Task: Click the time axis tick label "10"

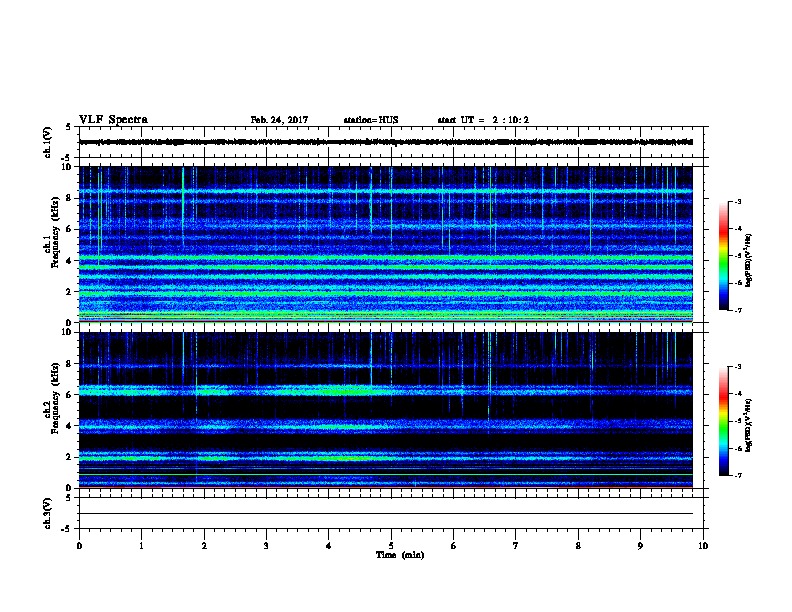Action: tap(703, 546)
